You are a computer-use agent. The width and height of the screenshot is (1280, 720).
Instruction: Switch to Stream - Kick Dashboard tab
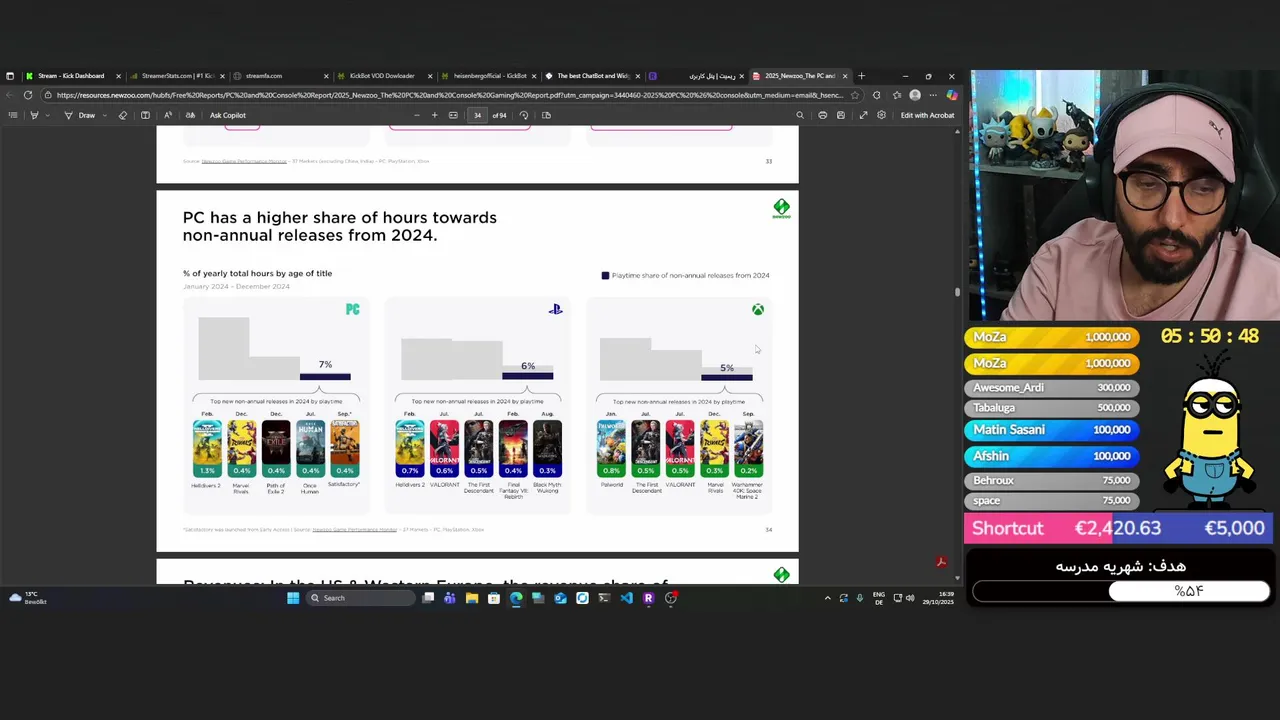[x=71, y=76]
